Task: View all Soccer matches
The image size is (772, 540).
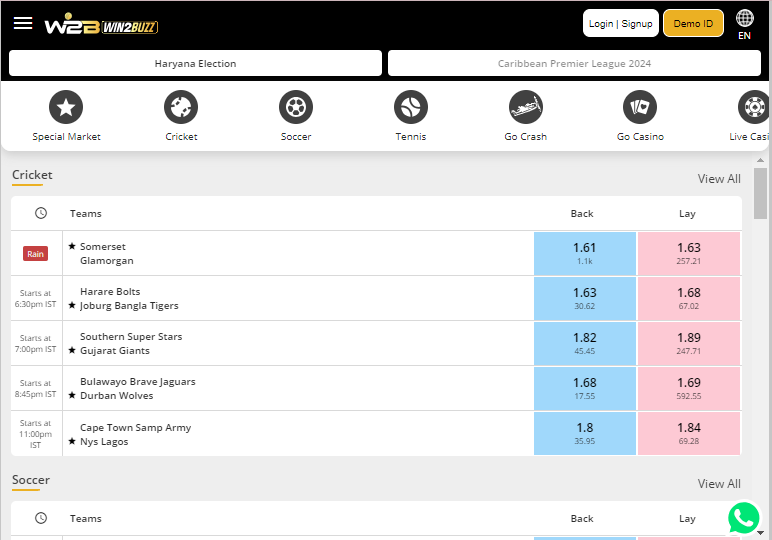Action: click(x=719, y=484)
